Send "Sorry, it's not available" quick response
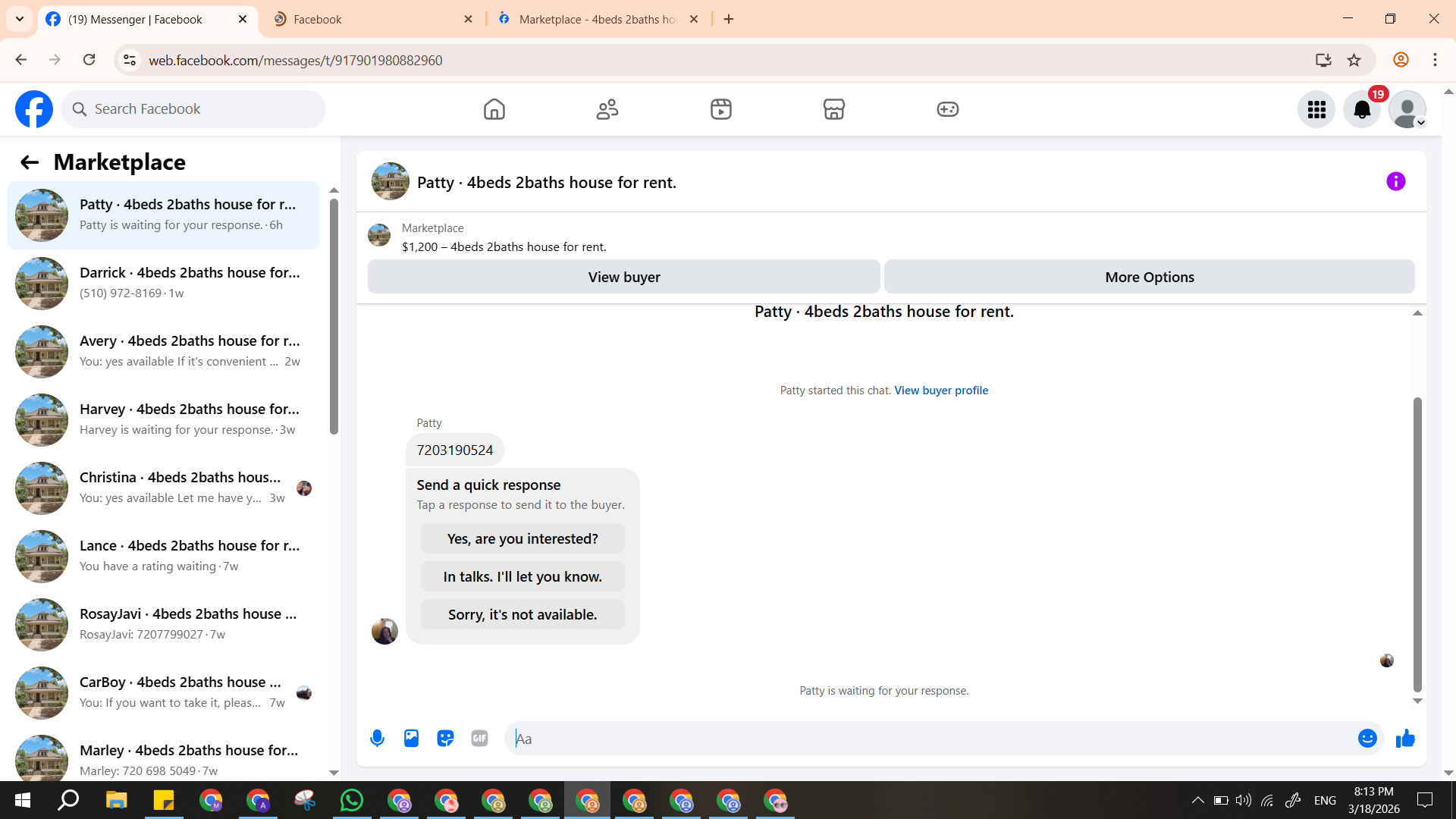The height and width of the screenshot is (819, 1456). click(522, 614)
